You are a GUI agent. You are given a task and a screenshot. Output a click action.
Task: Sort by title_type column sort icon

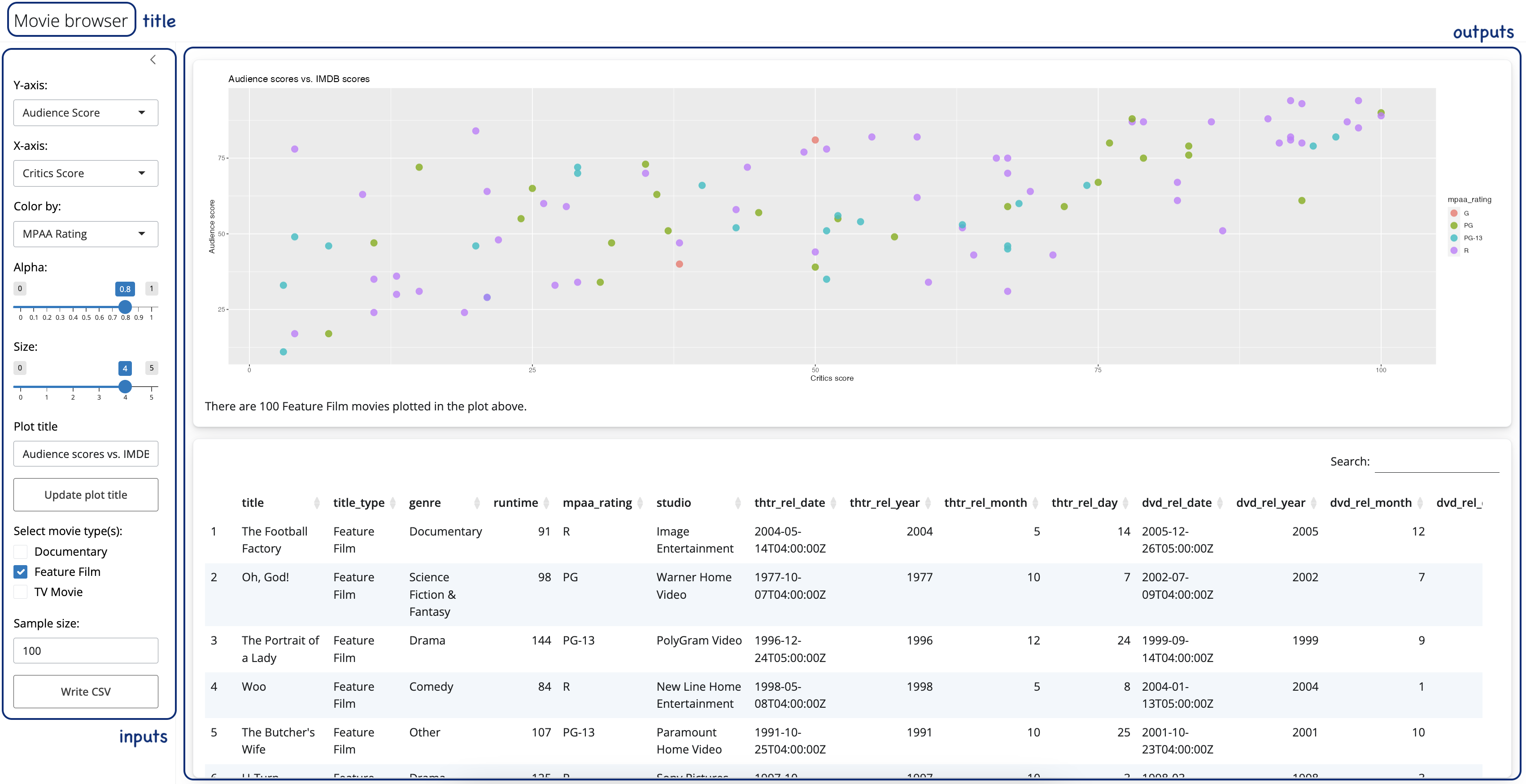393,503
